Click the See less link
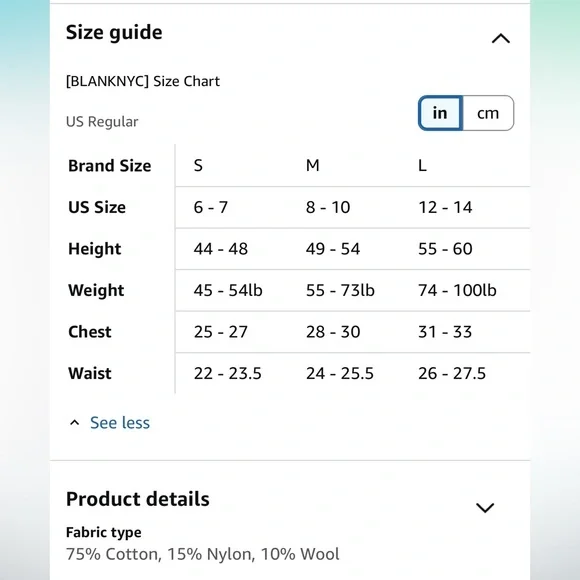Image resolution: width=580 pixels, height=580 pixels. (x=120, y=423)
